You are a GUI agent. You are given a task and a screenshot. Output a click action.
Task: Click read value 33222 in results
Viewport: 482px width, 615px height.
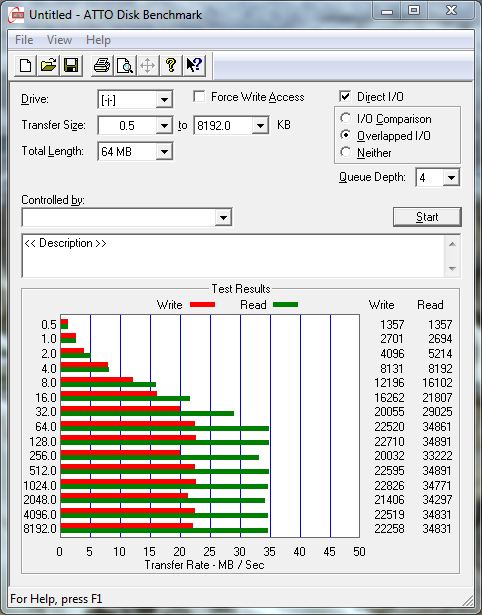click(x=437, y=456)
